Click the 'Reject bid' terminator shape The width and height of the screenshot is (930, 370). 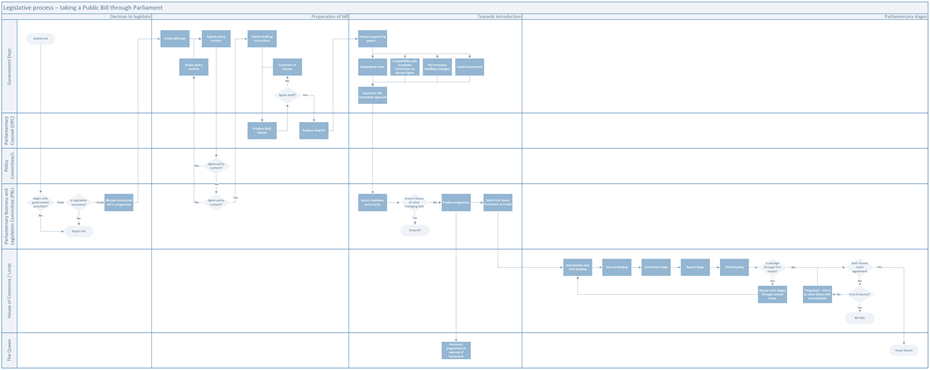click(79, 231)
